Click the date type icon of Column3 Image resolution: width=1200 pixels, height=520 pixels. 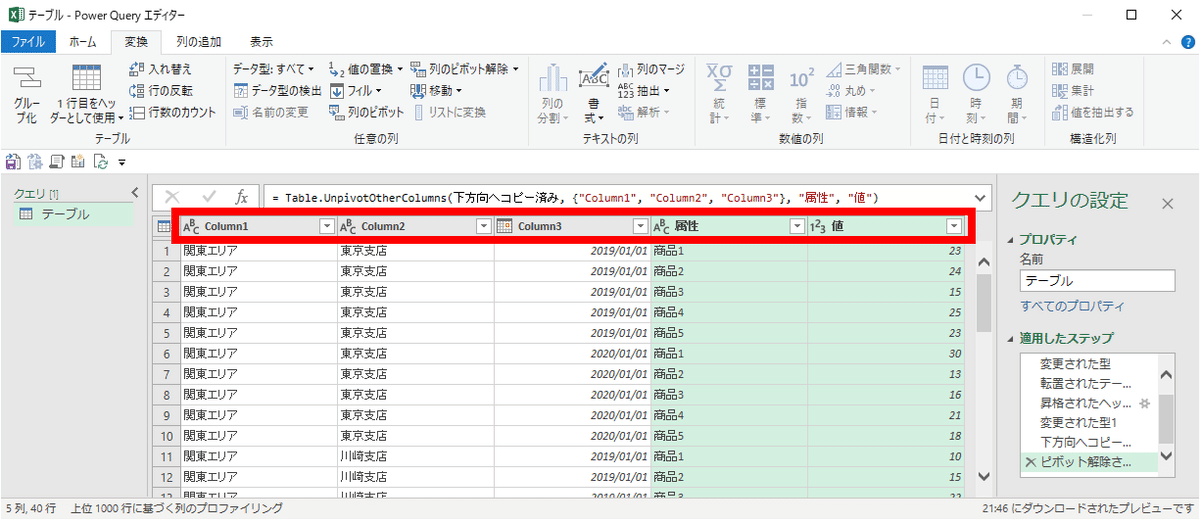505,227
